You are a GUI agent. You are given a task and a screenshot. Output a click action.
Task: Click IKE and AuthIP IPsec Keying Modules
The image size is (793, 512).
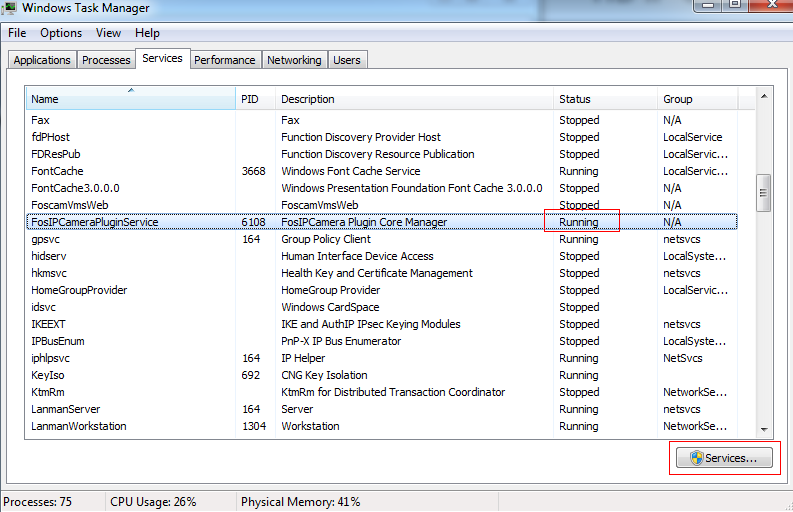click(x=371, y=324)
